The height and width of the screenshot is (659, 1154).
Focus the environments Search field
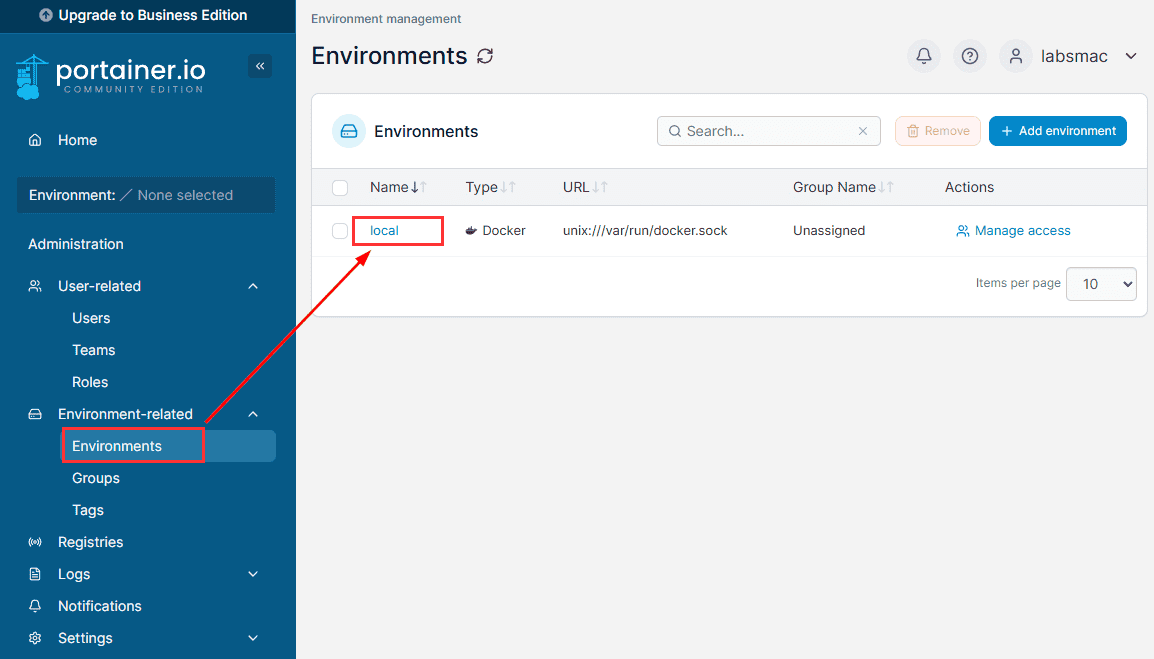(x=765, y=131)
